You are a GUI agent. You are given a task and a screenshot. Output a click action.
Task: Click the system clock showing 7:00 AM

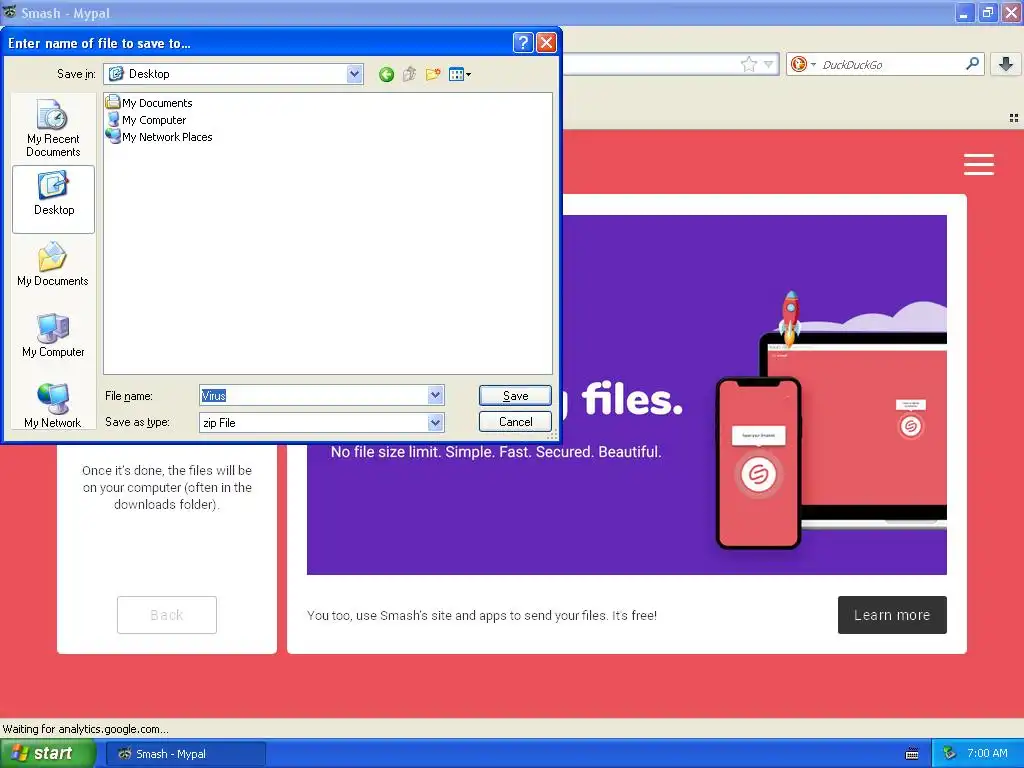click(x=987, y=753)
